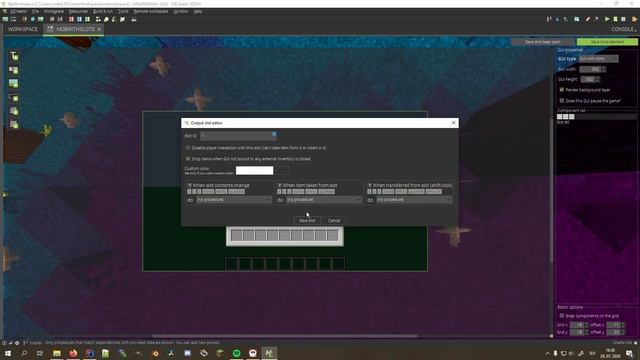
Task: Open the Build & run menu
Action: (x=103, y=11)
